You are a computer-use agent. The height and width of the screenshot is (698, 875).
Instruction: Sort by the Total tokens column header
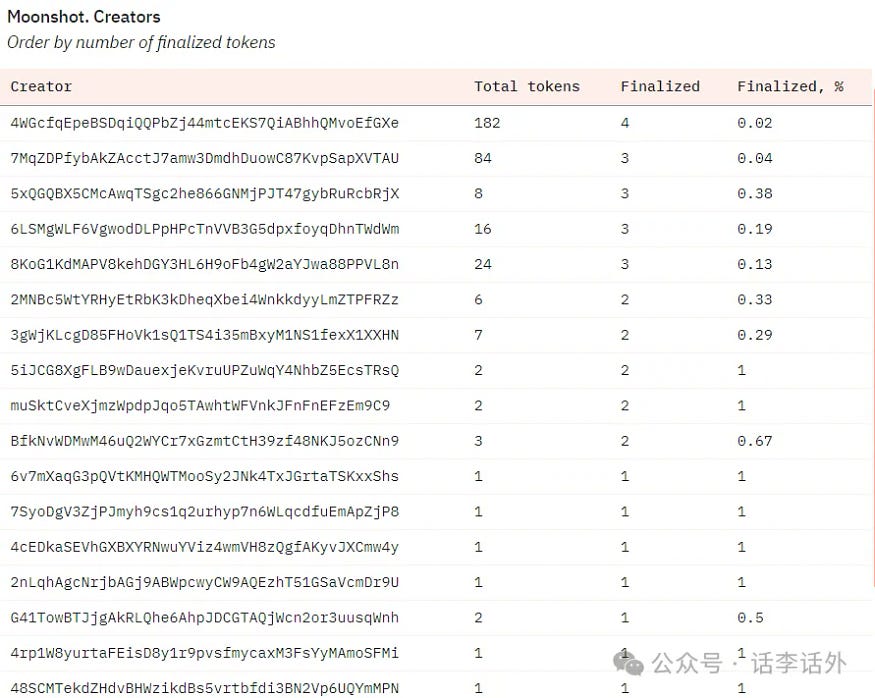(526, 87)
